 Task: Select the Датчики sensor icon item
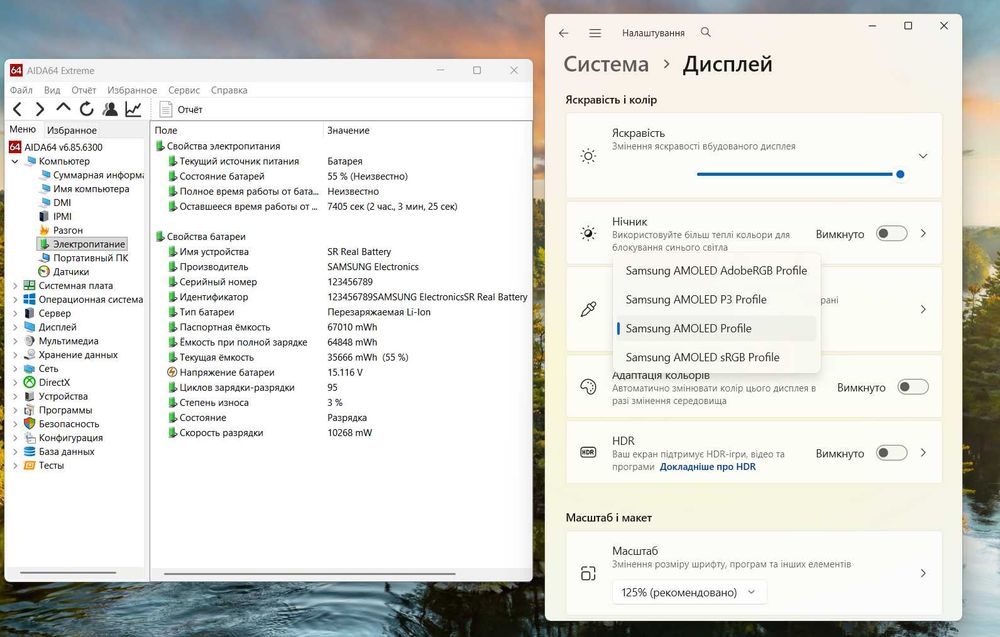pos(44,272)
